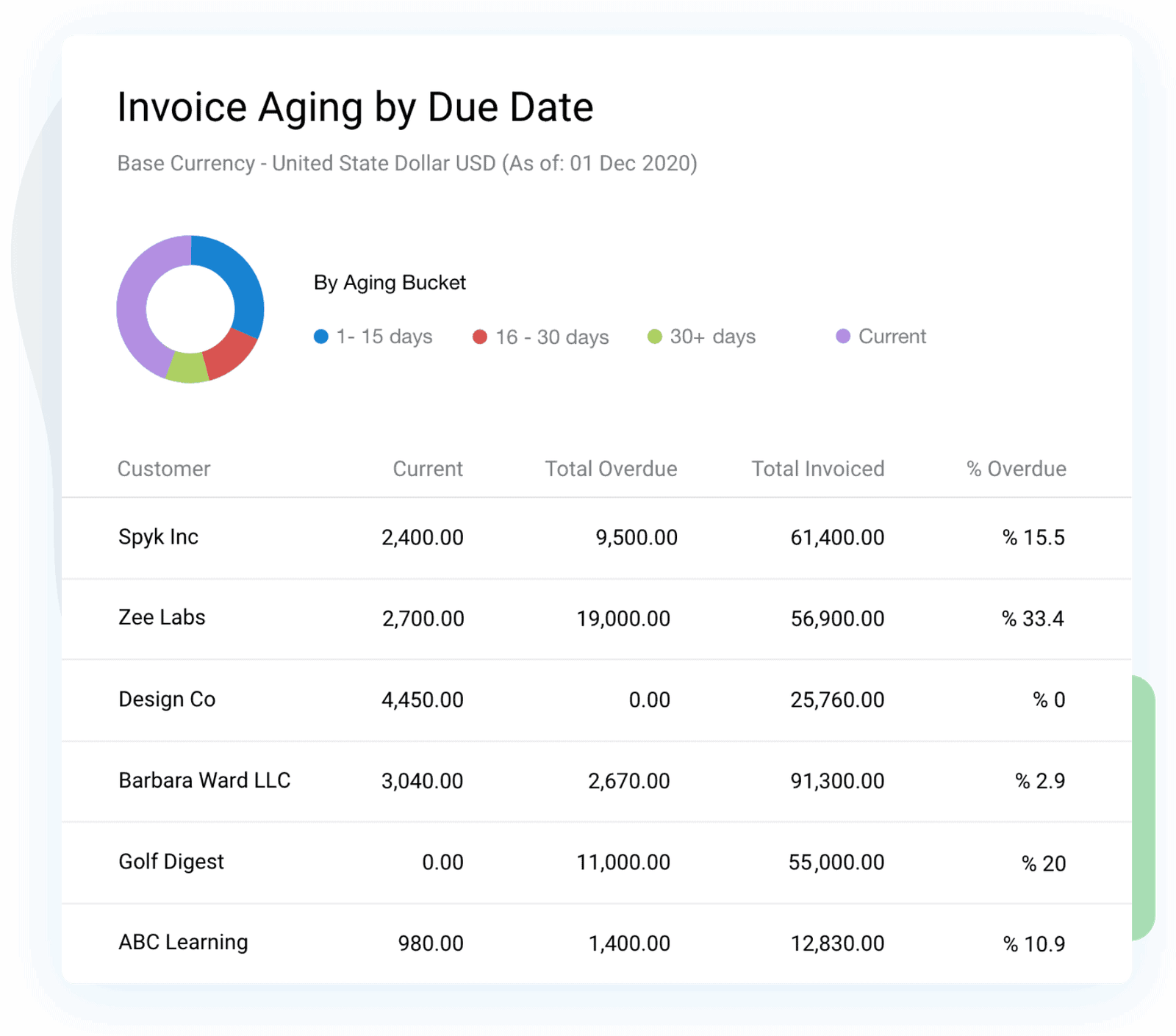Open the Golf Digest customer row

pyautogui.click(x=171, y=861)
